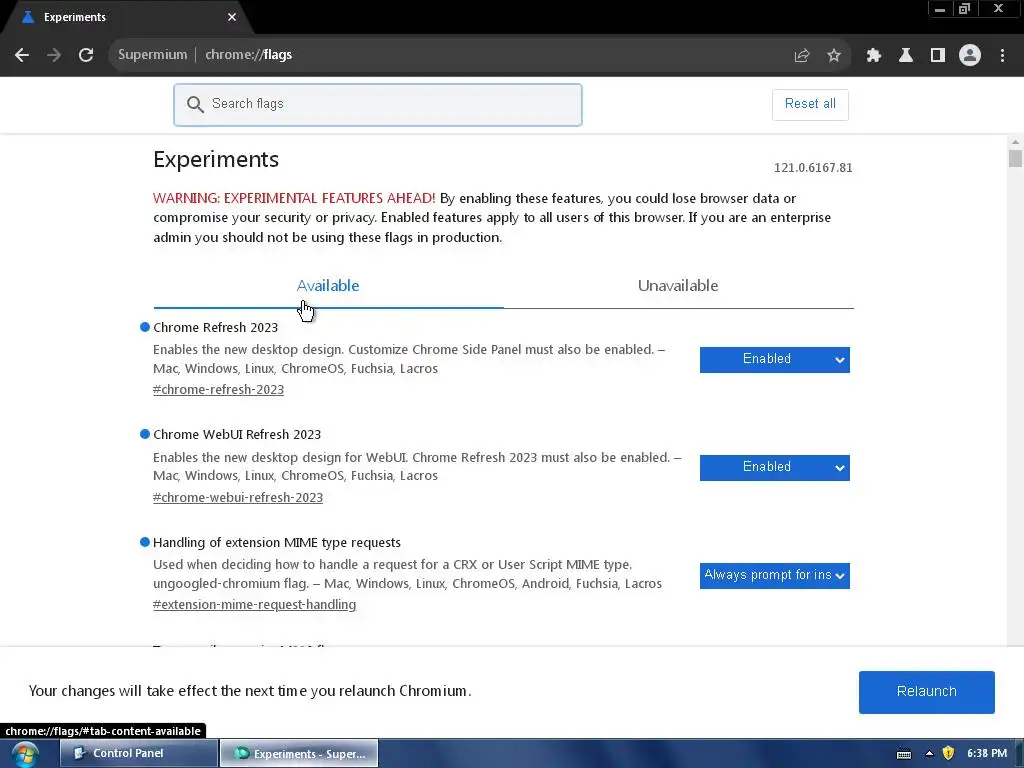Click the forward navigation arrow
This screenshot has width=1024, height=768.
pos(54,55)
